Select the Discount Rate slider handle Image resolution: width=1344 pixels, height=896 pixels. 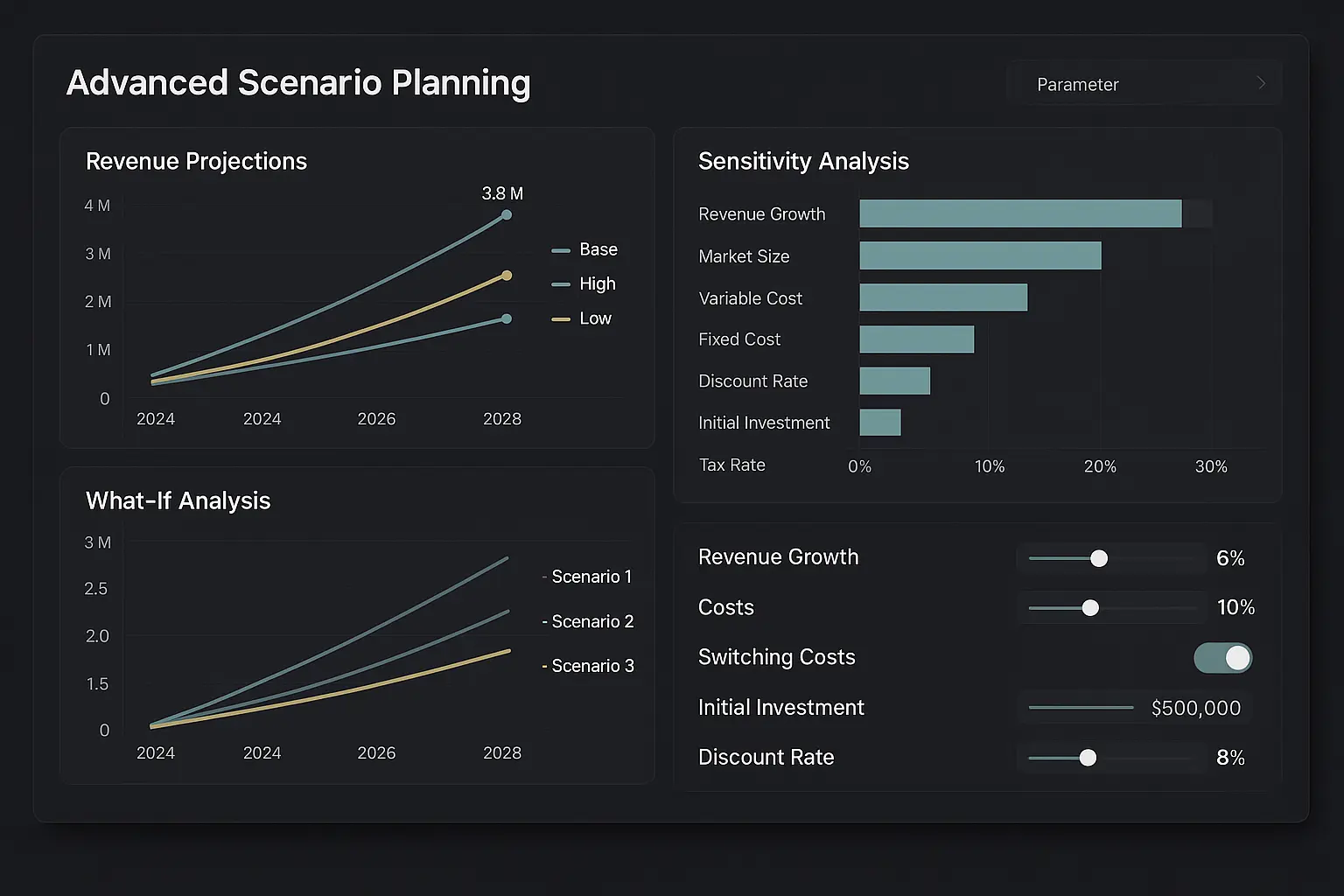click(1088, 758)
